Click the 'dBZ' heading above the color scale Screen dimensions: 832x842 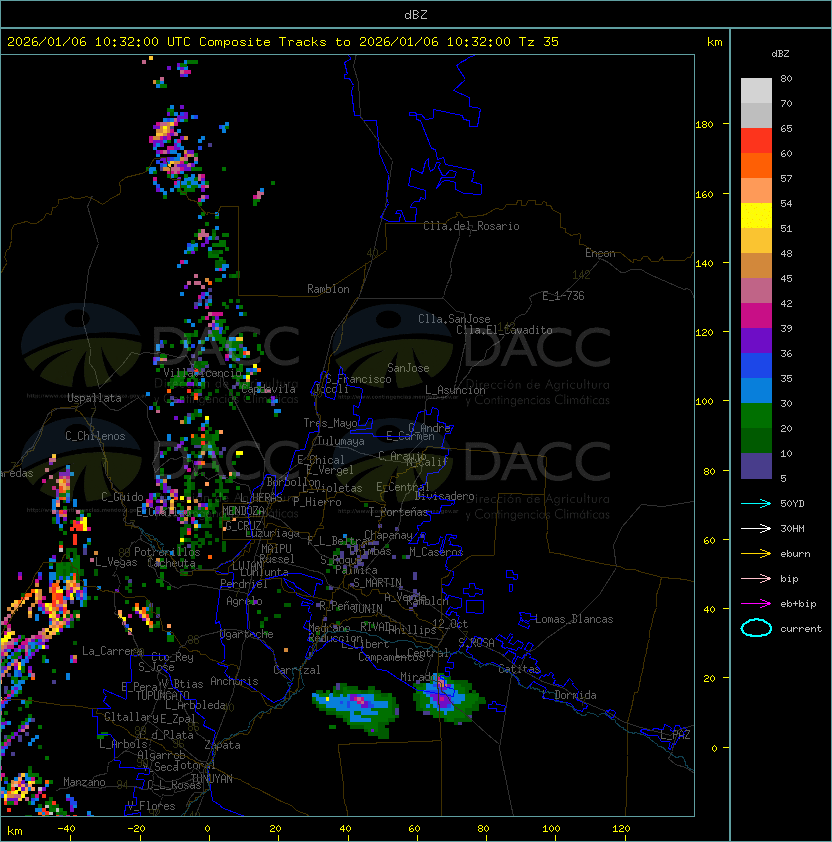[780, 54]
